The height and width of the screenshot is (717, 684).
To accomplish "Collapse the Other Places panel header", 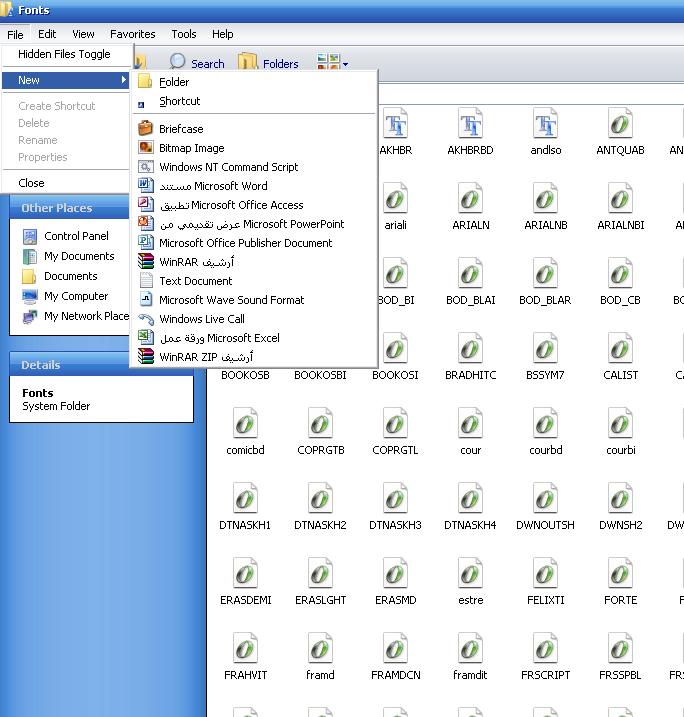I will (x=69, y=208).
